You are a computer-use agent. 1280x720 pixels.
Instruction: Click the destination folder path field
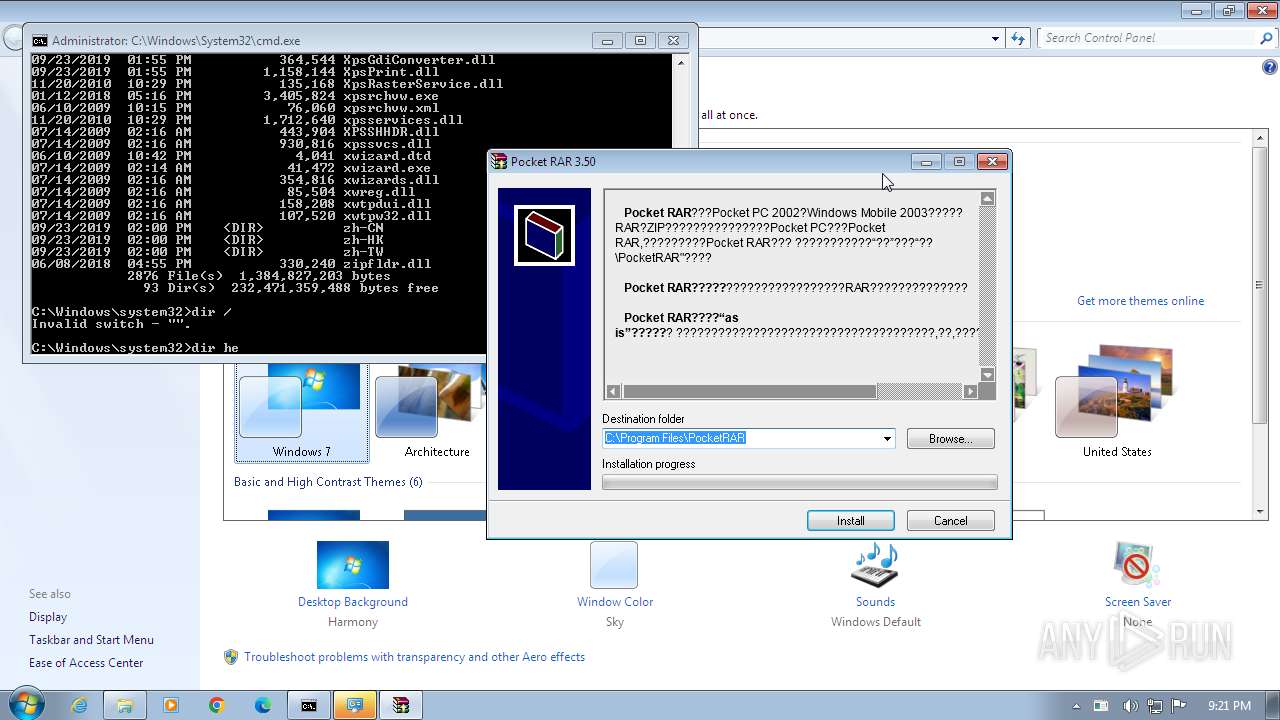click(741, 438)
